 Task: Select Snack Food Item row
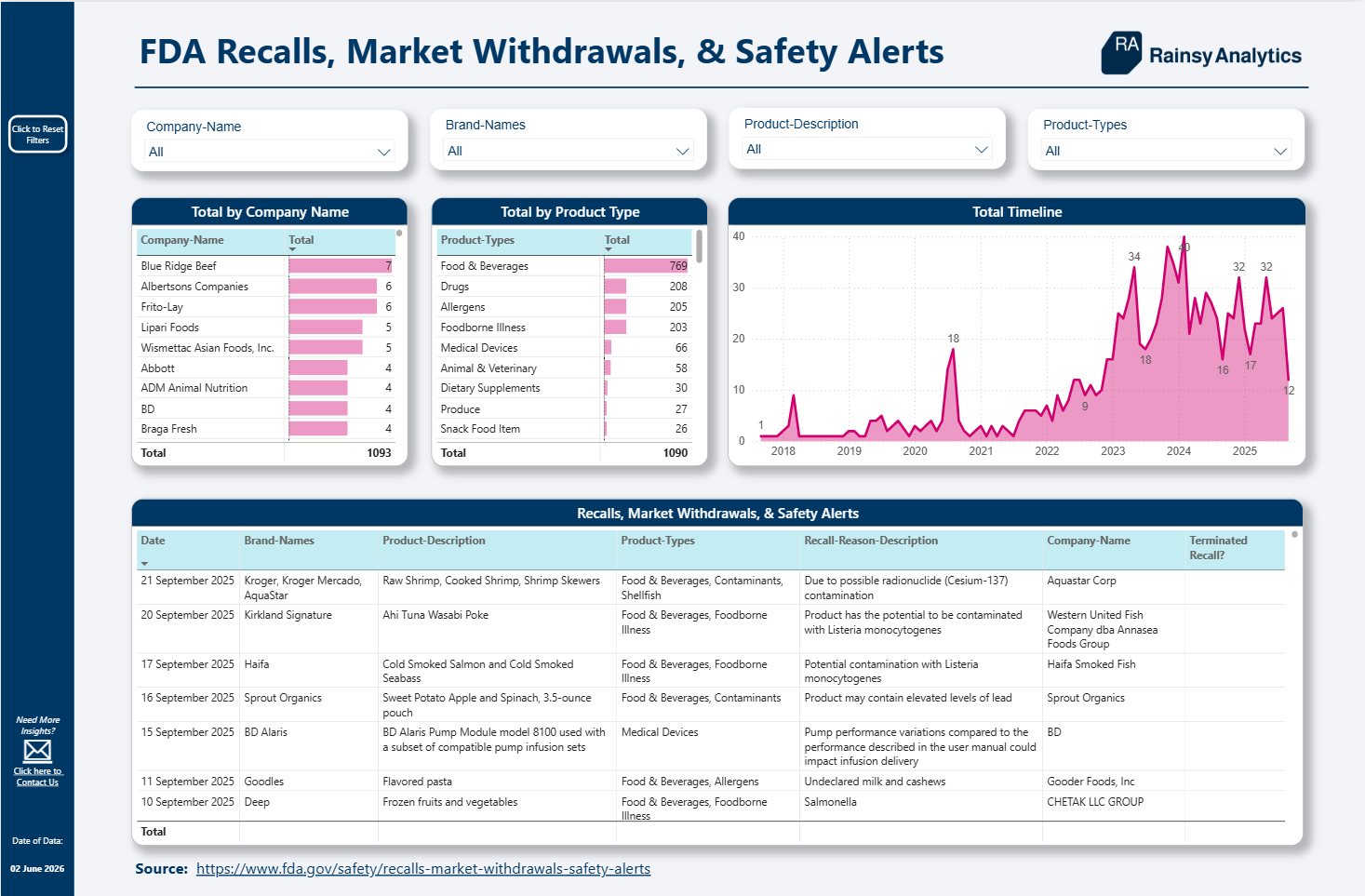point(565,429)
